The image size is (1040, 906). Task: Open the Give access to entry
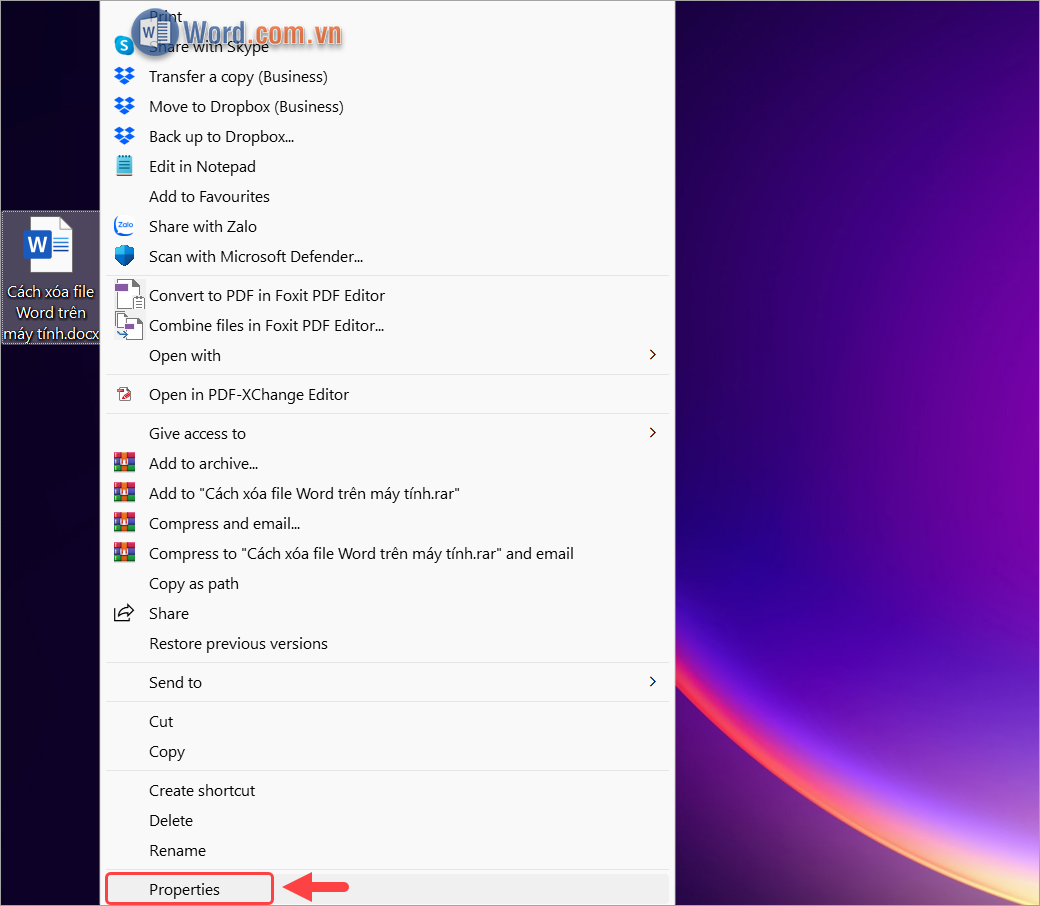click(387, 433)
